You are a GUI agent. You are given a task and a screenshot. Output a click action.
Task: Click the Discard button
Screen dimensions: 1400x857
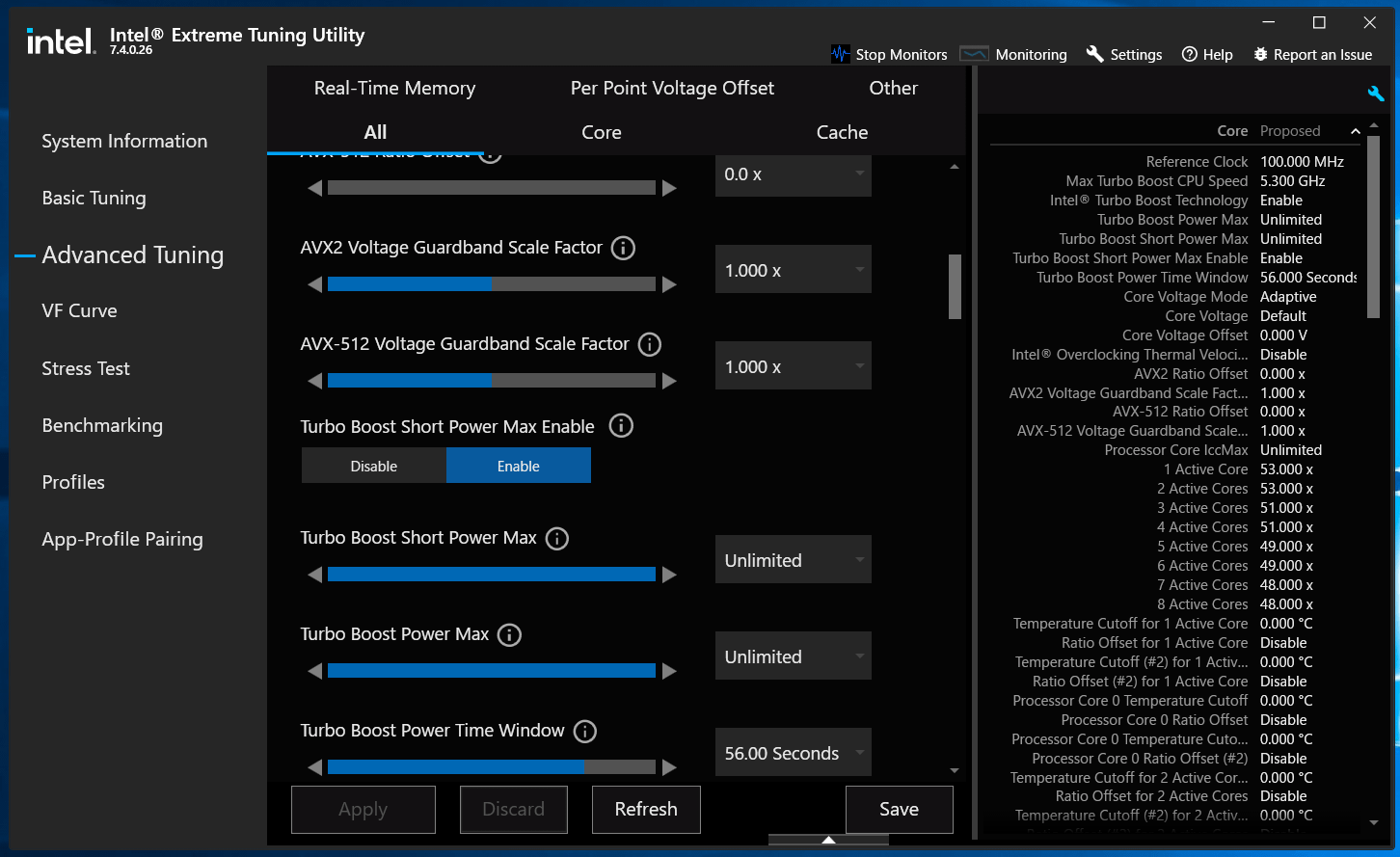point(514,810)
